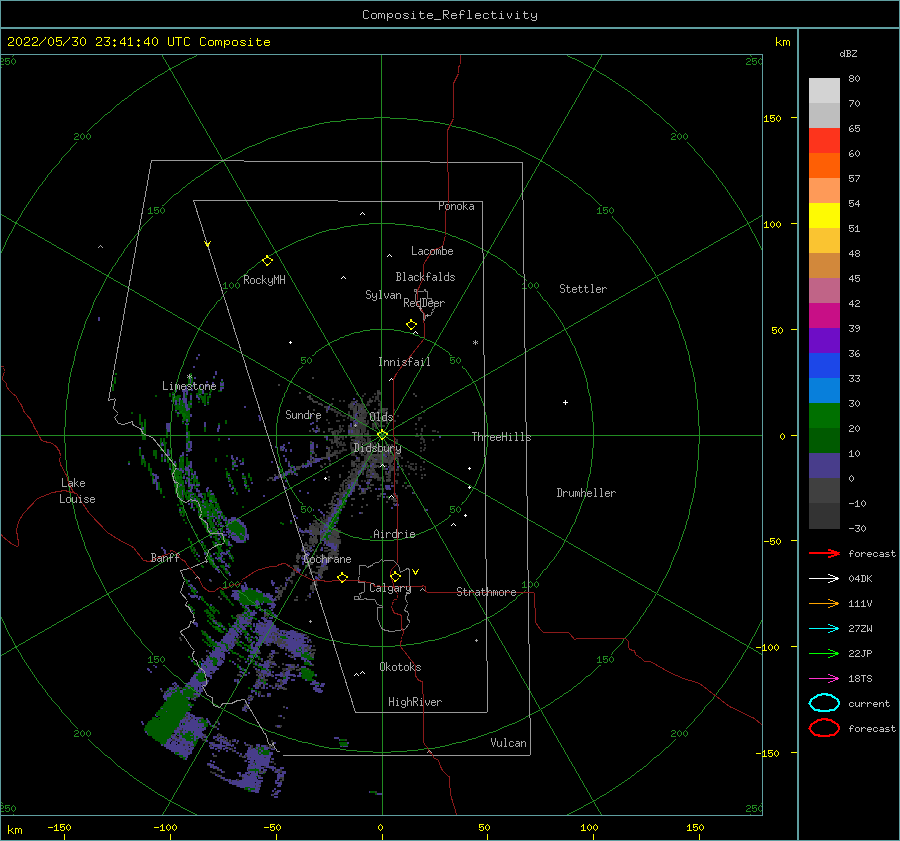Click the Sylvan label
The width and height of the screenshot is (900, 841).
coord(383,295)
